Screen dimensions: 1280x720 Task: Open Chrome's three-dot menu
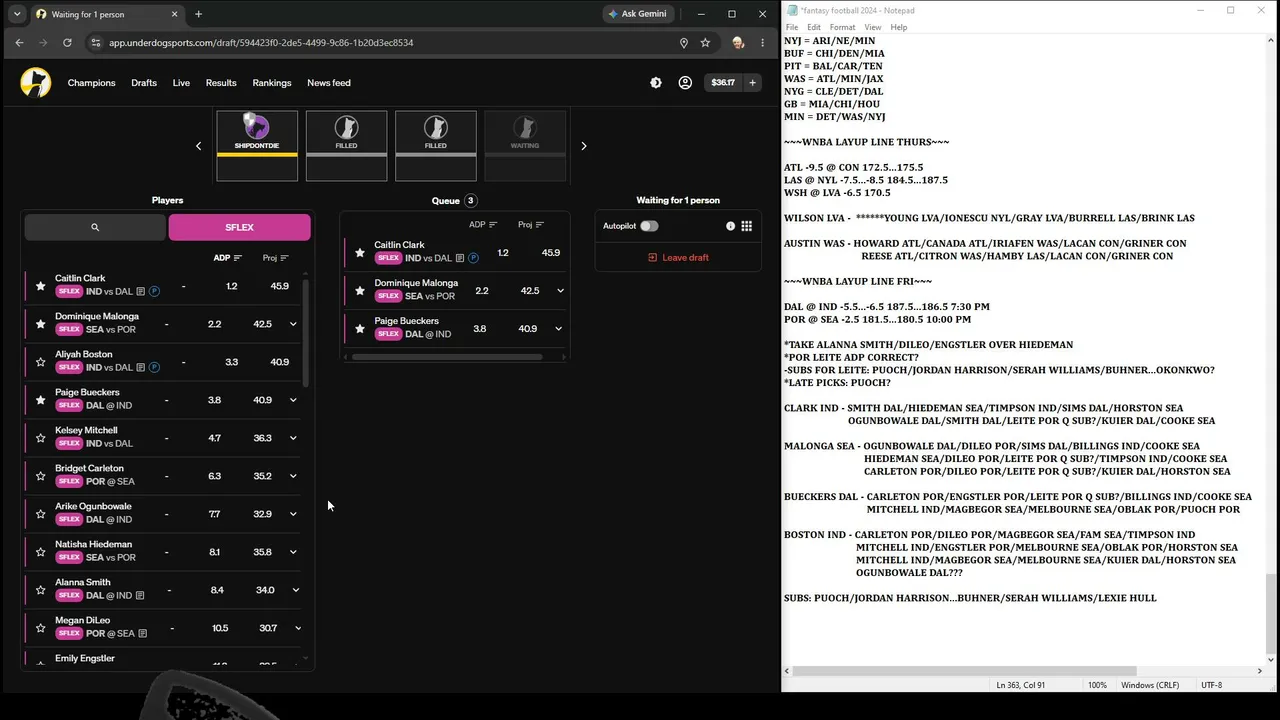[762, 43]
